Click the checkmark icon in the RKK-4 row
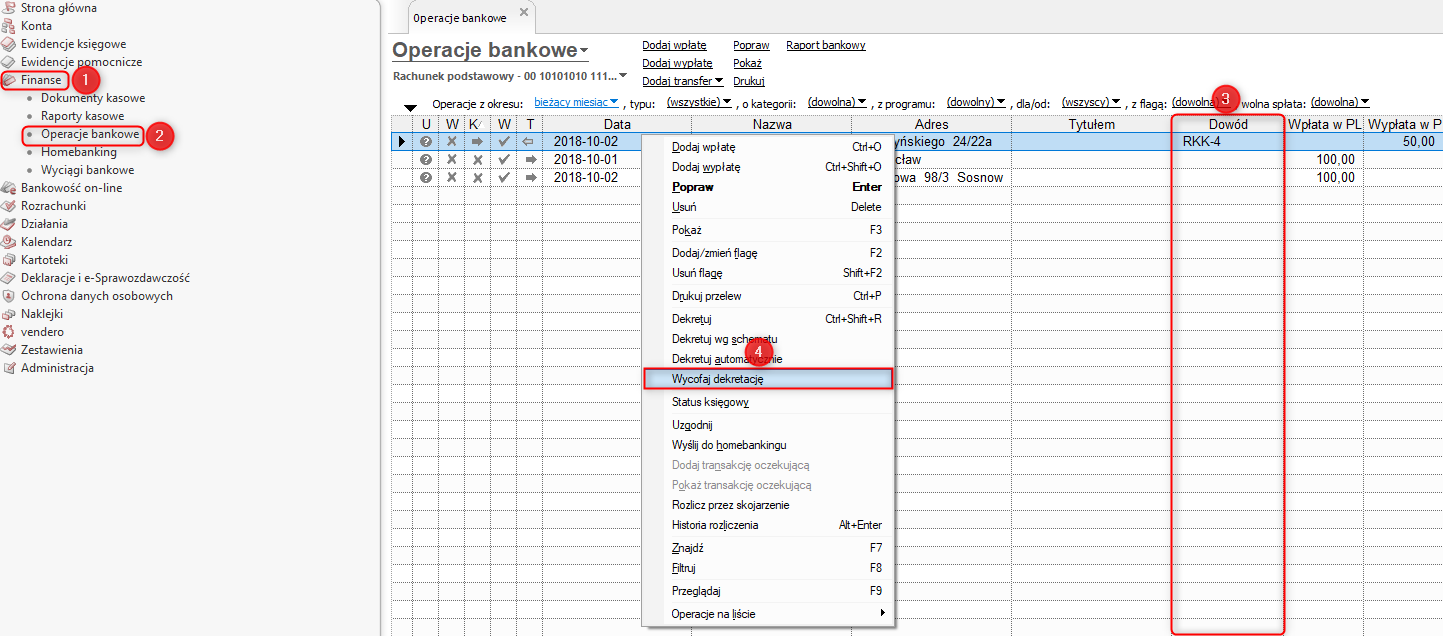Image resolution: width=1443 pixels, height=636 pixels. (x=504, y=142)
